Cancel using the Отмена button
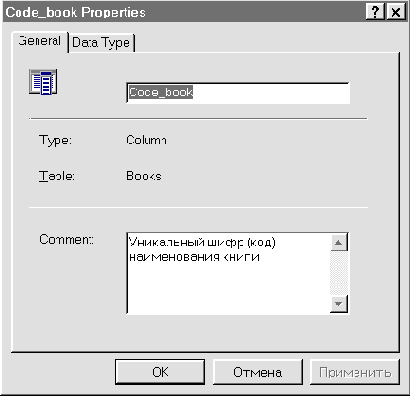Image resolution: width=410 pixels, height=396 pixels. coord(257,372)
